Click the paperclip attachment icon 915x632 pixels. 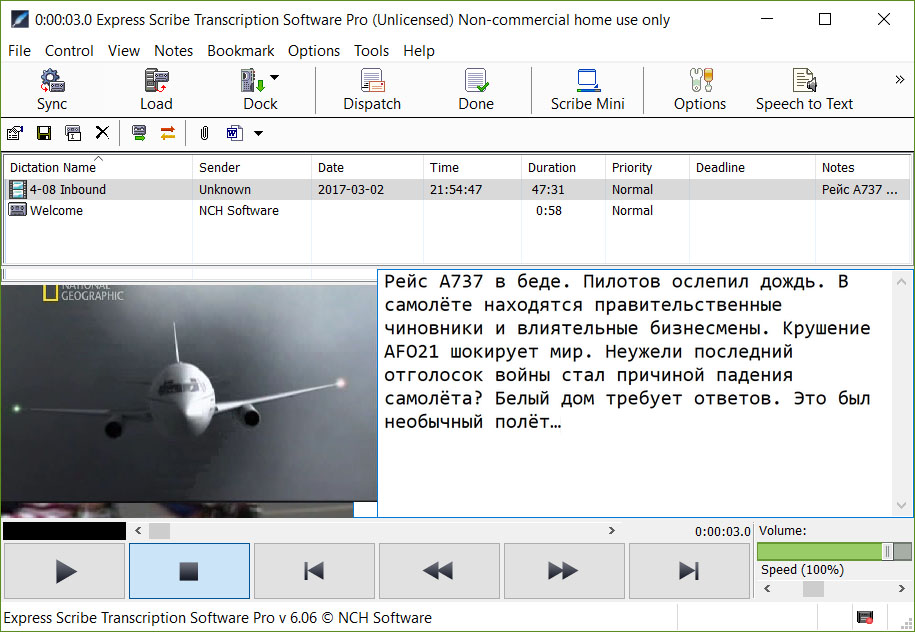click(204, 134)
